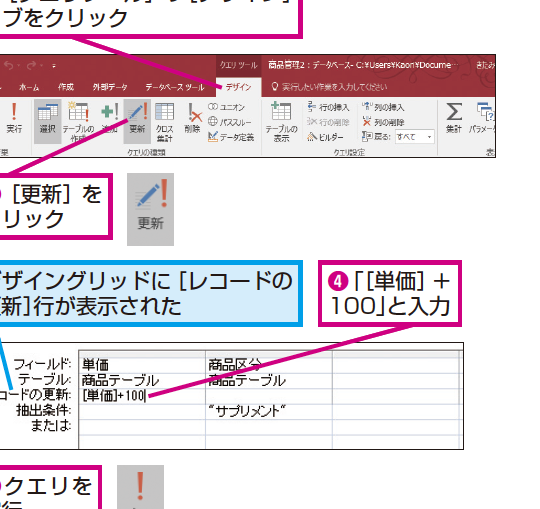Choose the Make Table (テーブルの作成) query button

78,121
